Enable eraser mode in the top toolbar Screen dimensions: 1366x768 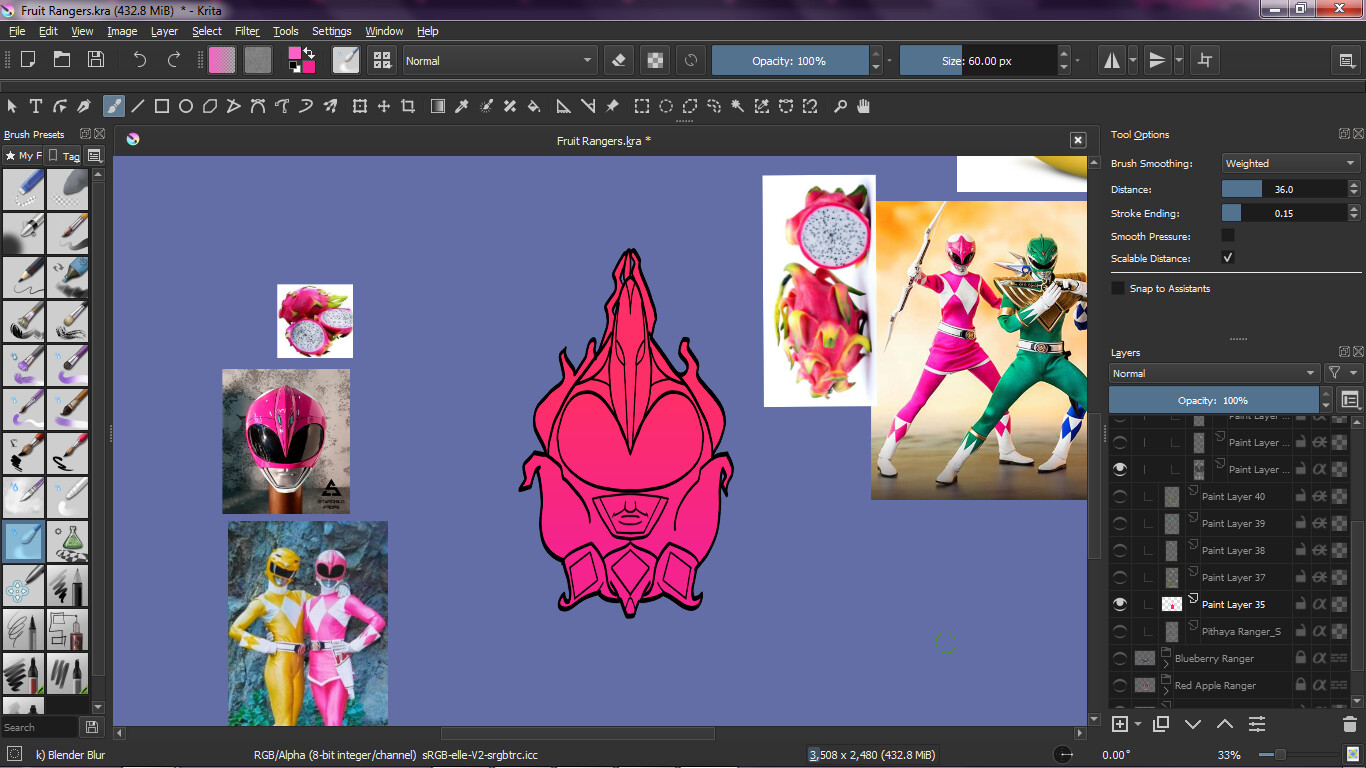(618, 59)
